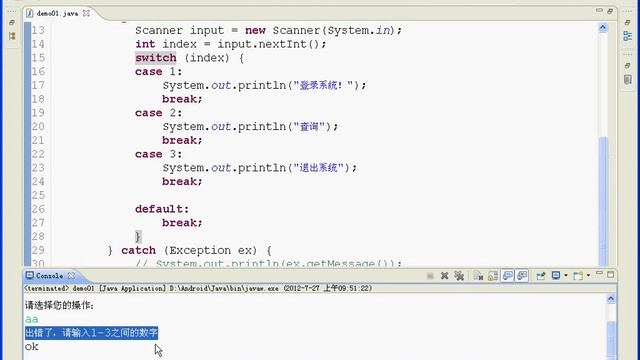Click the 'aa' input text in Console
The width and height of the screenshot is (640, 360).
[31, 319]
